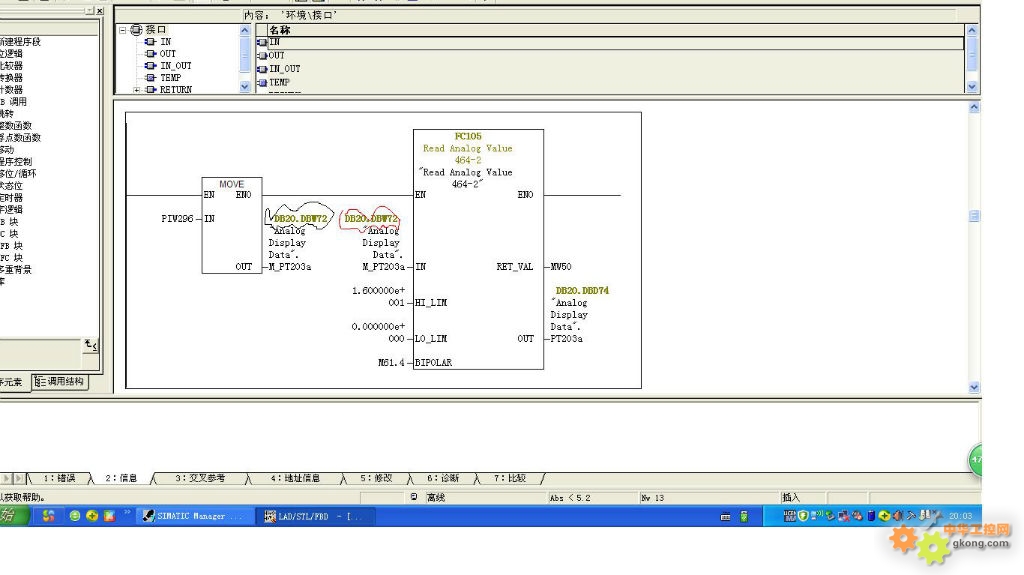Click the IN_OUT parameter icon in interface tree
The image size is (1024, 575).
pyautogui.click(x=150, y=65)
